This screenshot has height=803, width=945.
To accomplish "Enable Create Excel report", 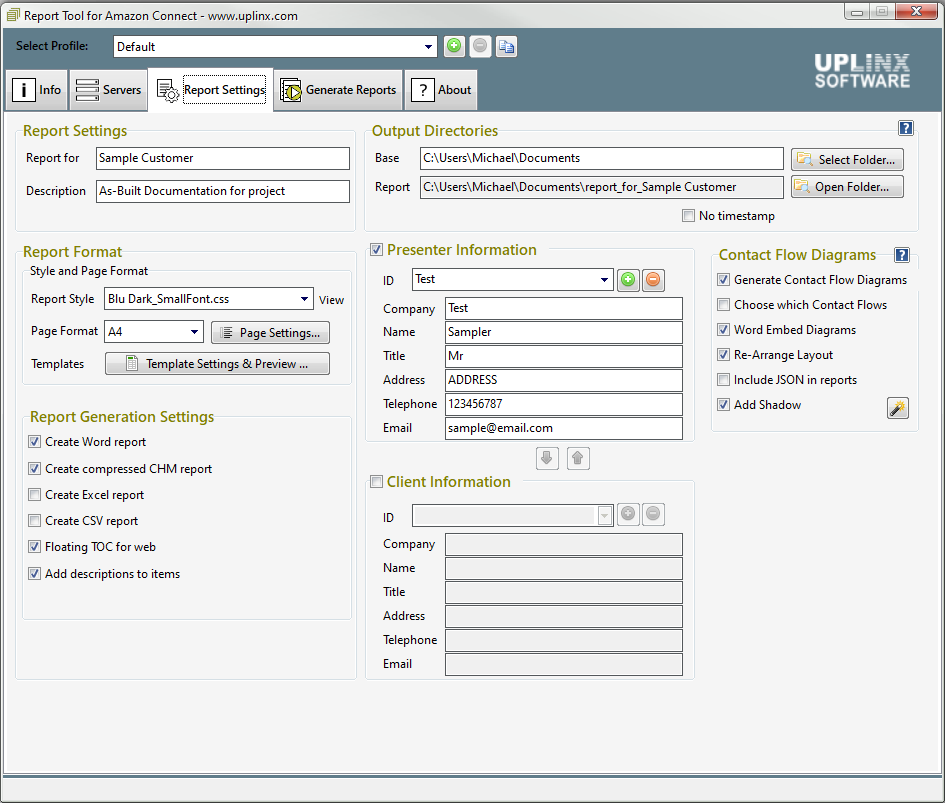I will tap(34, 495).
